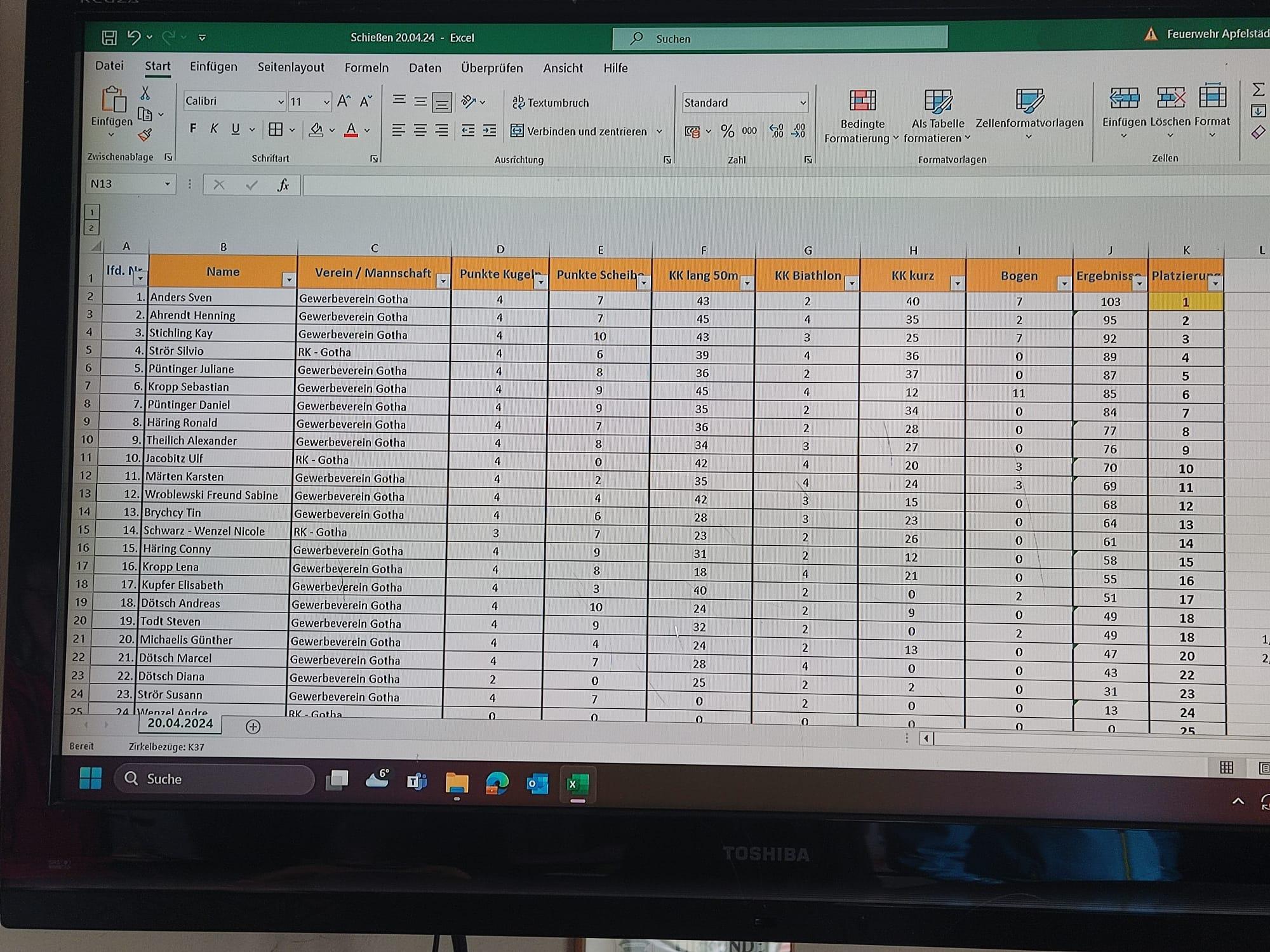Align text to top icon
The height and width of the screenshot is (952, 1270).
point(399,100)
